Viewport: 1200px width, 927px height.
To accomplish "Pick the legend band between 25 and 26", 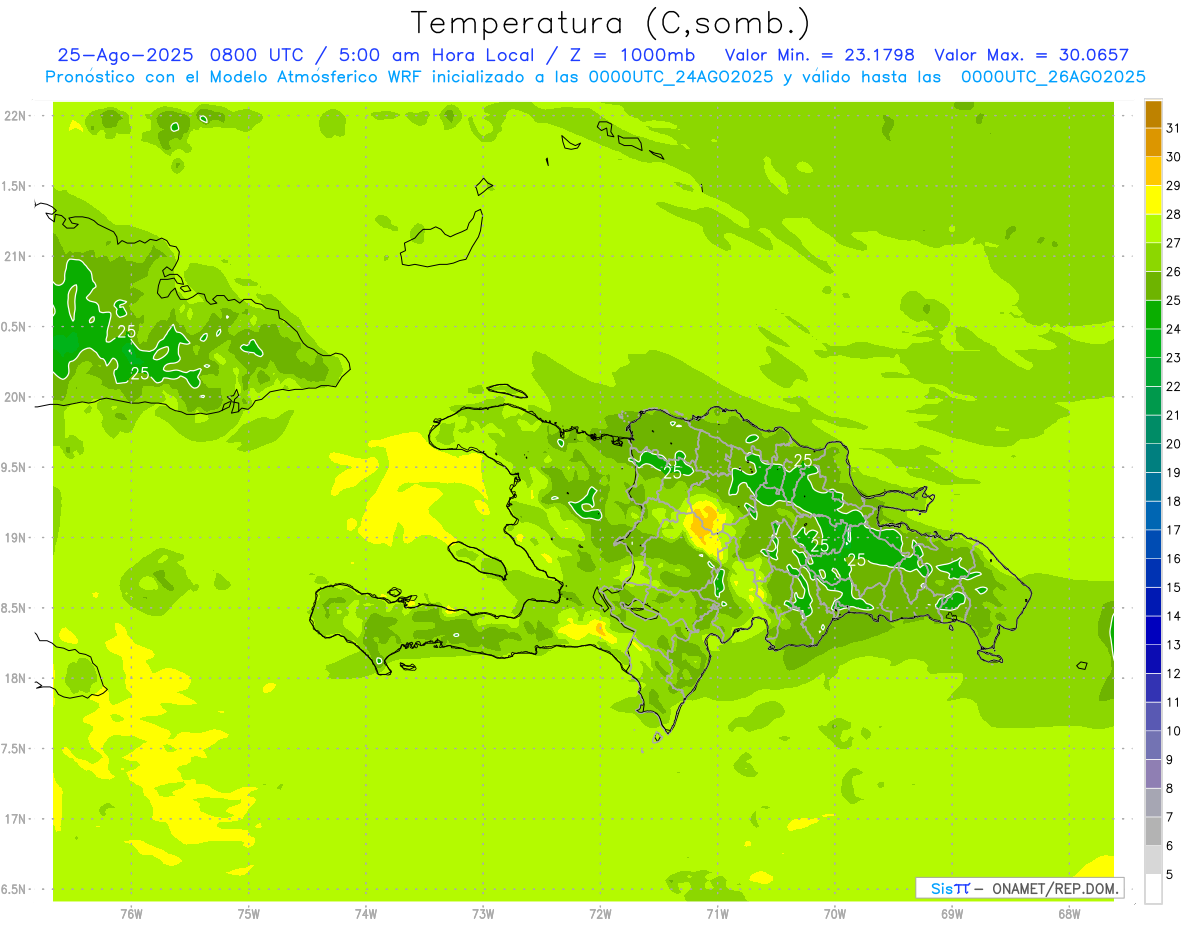I will click(1153, 286).
